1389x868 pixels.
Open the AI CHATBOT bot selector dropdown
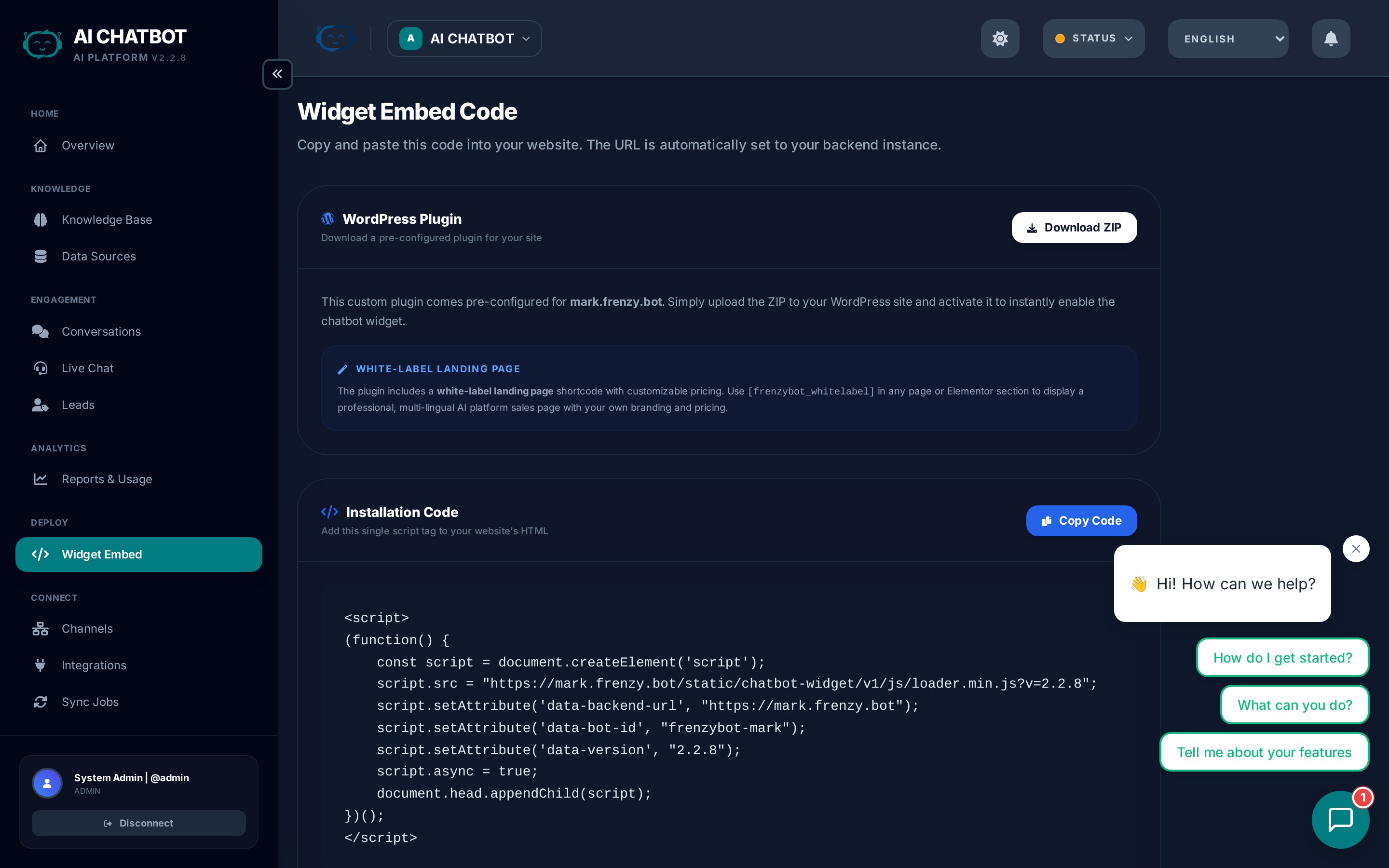[x=464, y=39]
